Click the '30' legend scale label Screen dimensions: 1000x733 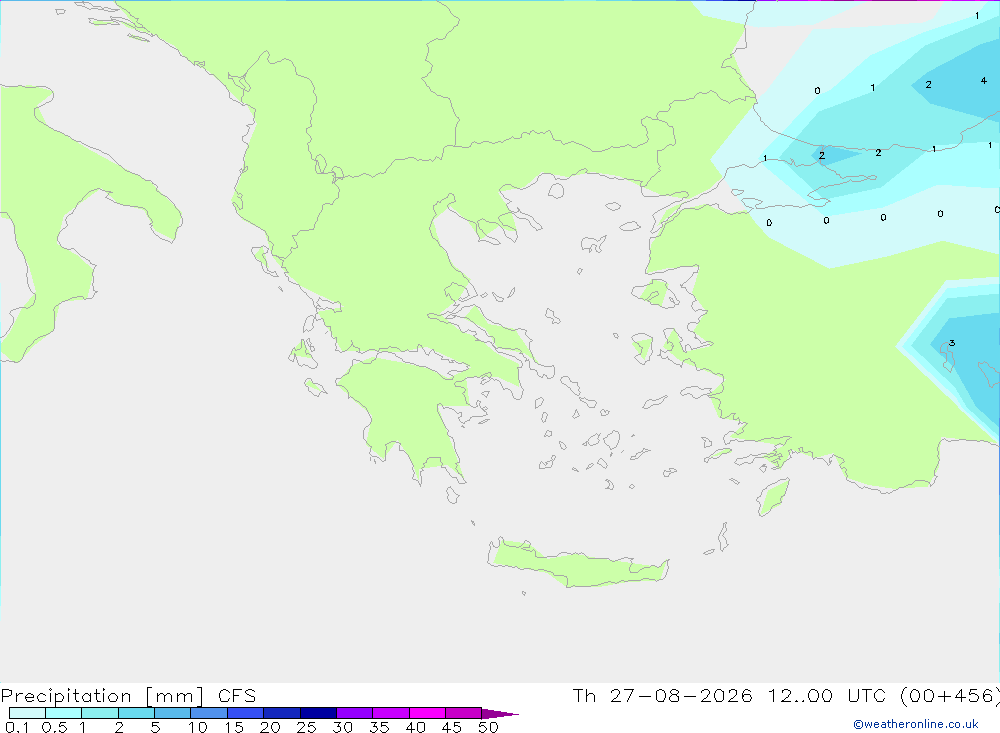pos(343,727)
